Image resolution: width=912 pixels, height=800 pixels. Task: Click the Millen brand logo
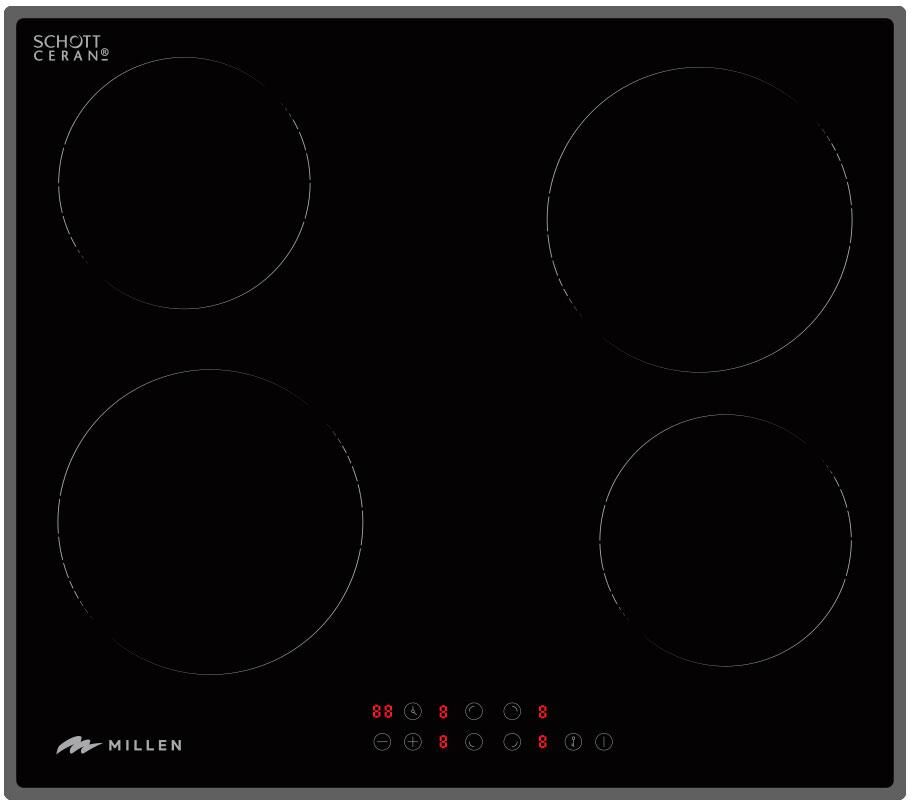point(119,745)
